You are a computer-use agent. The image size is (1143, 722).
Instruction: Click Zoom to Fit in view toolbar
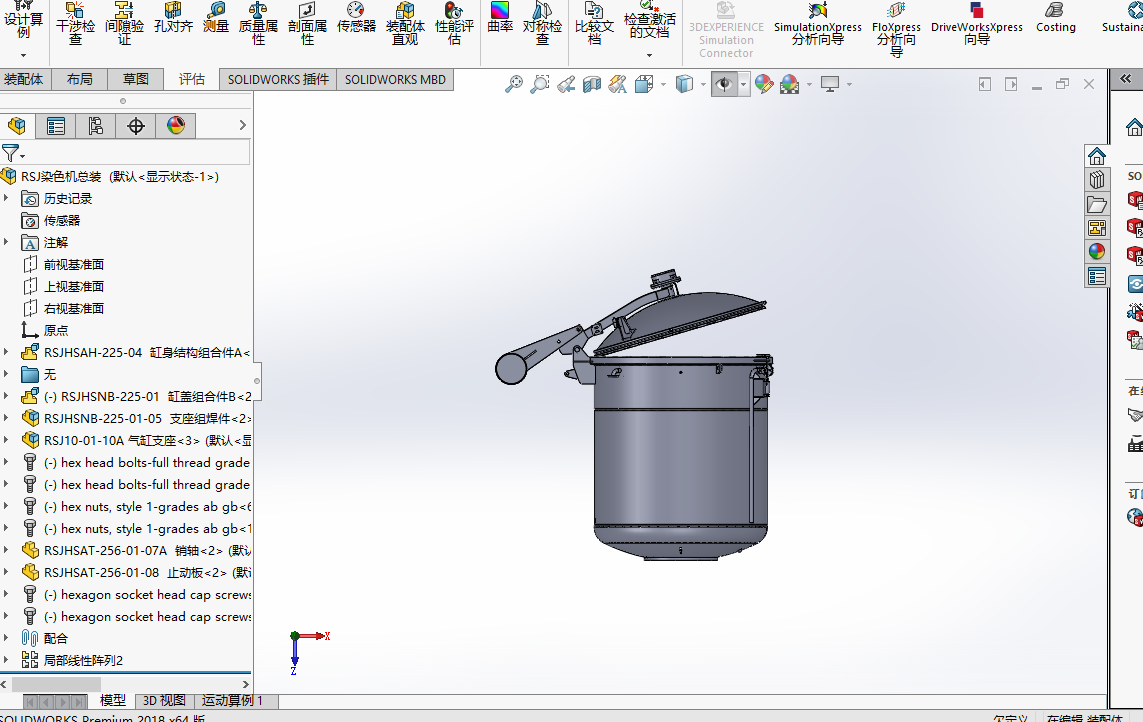(514, 84)
